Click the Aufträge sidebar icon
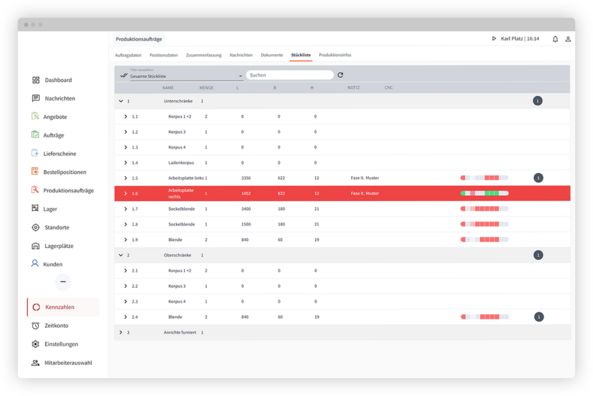 click(x=35, y=135)
